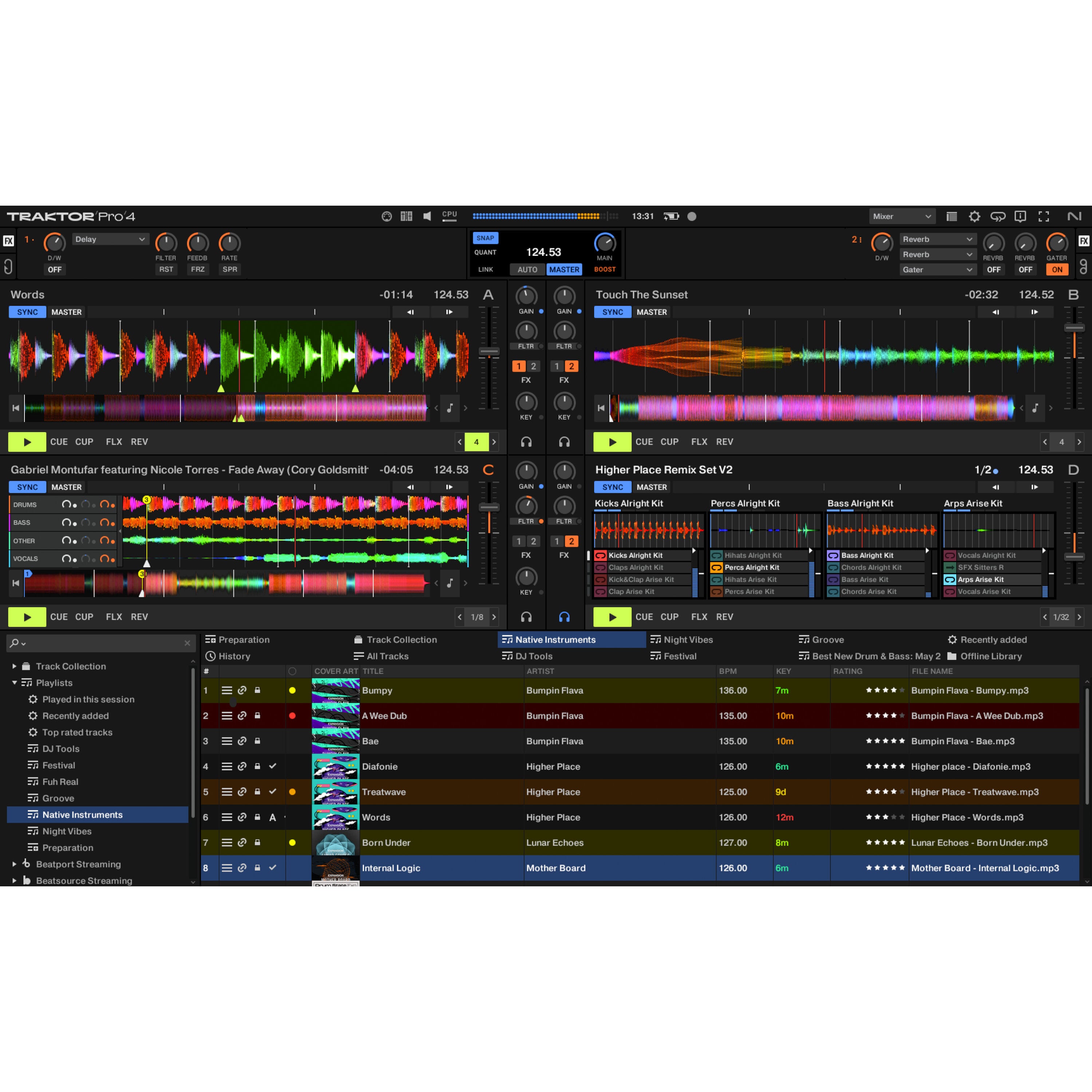Toggle fullscreen mode icon in header
This screenshot has height=1092, width=1092.
[1043, 217]
